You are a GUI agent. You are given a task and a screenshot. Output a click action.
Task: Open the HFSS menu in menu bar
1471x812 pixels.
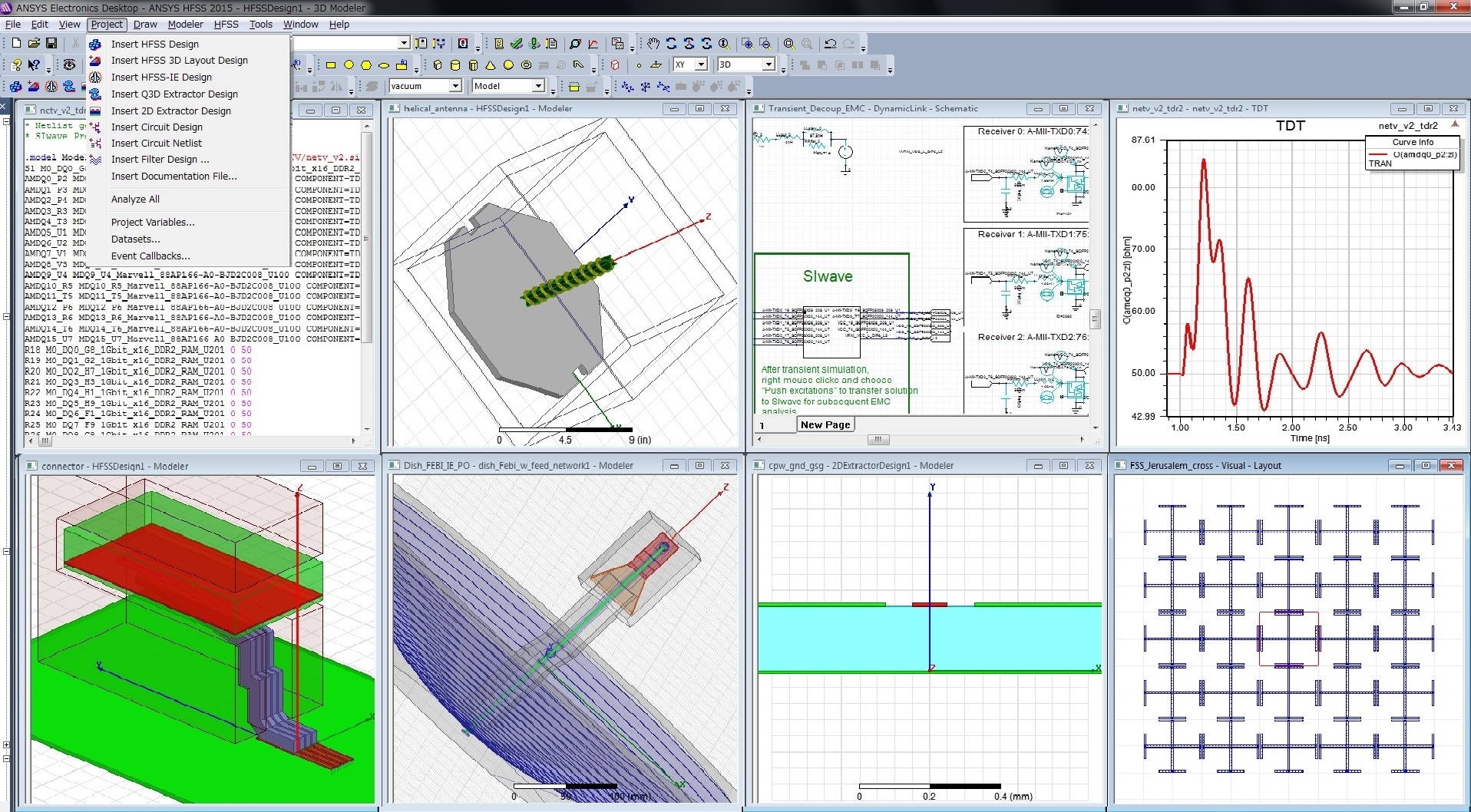(x=226, y=24)
